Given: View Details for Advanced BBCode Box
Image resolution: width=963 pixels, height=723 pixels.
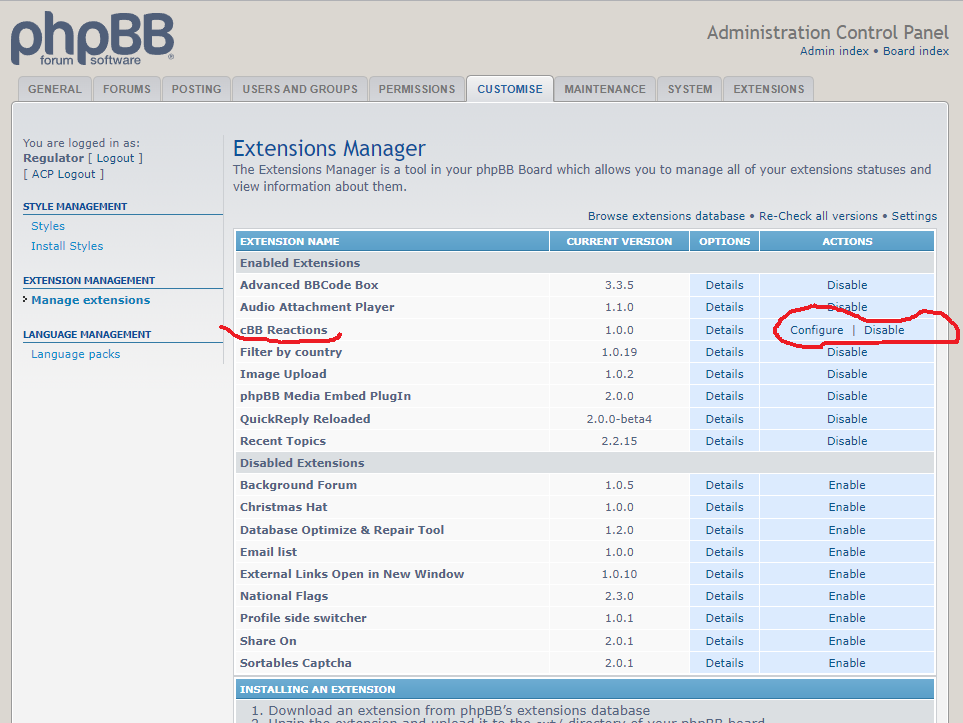Looking at the screenshot, I should point(724,285).
